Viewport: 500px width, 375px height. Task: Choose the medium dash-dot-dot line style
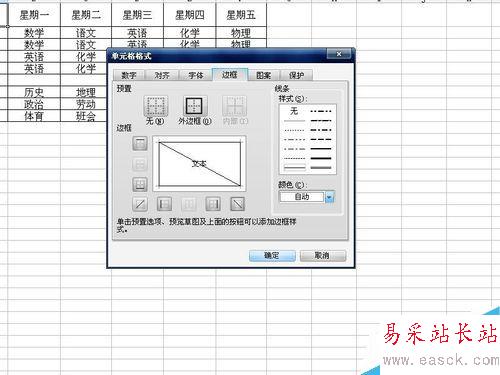321,111
